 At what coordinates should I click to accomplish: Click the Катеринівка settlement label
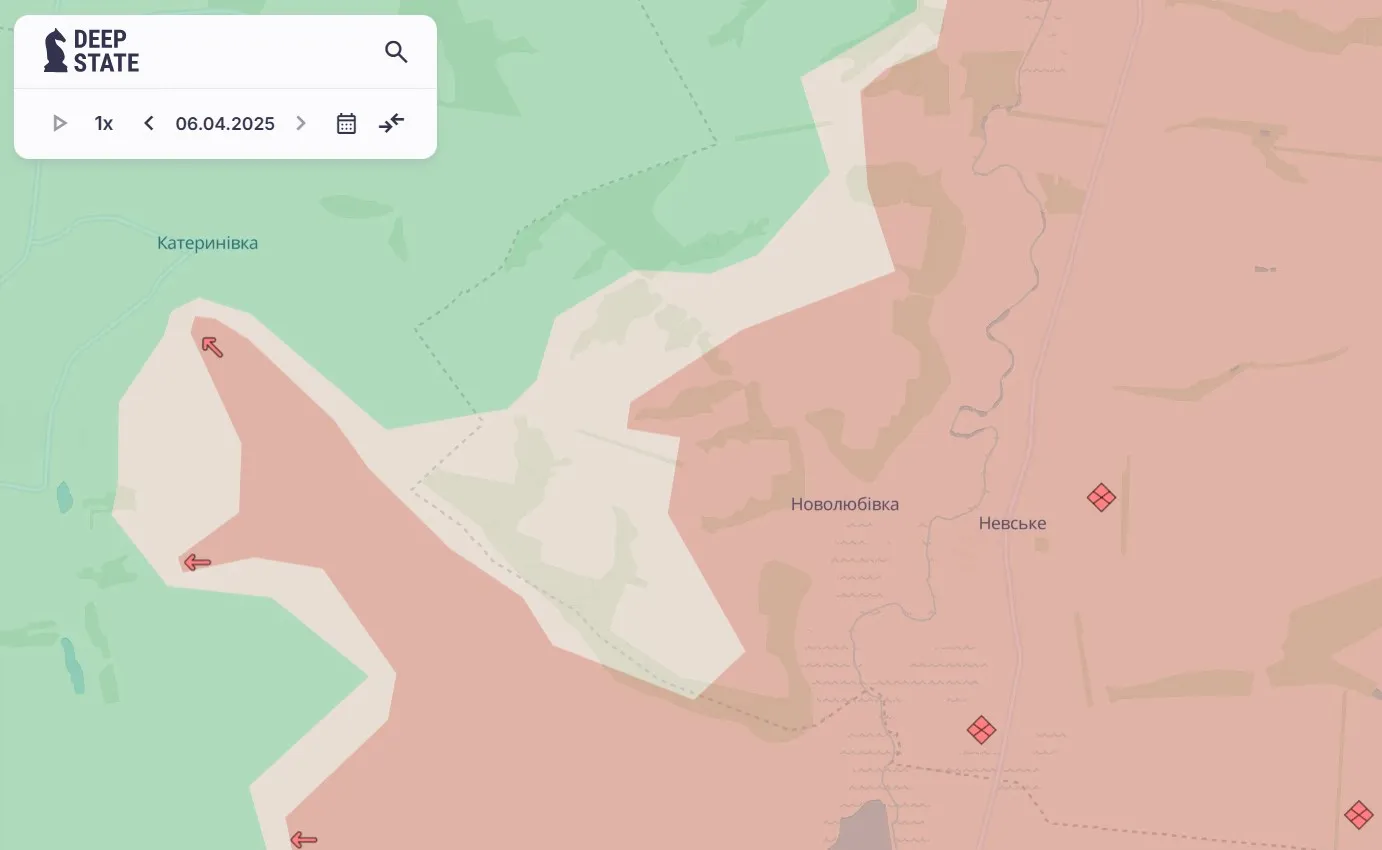pyautogui.click(x=207, y=243)
